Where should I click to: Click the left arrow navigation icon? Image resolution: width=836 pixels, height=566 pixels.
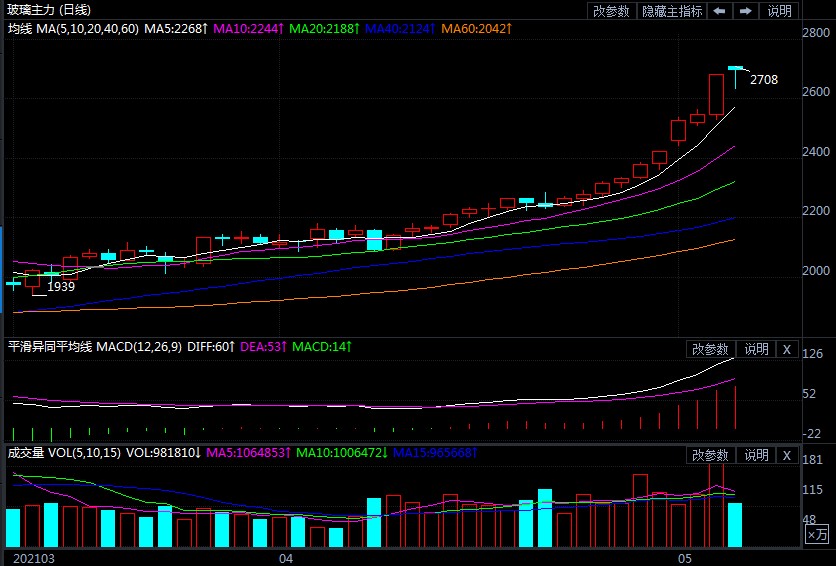tap(719, 11)
